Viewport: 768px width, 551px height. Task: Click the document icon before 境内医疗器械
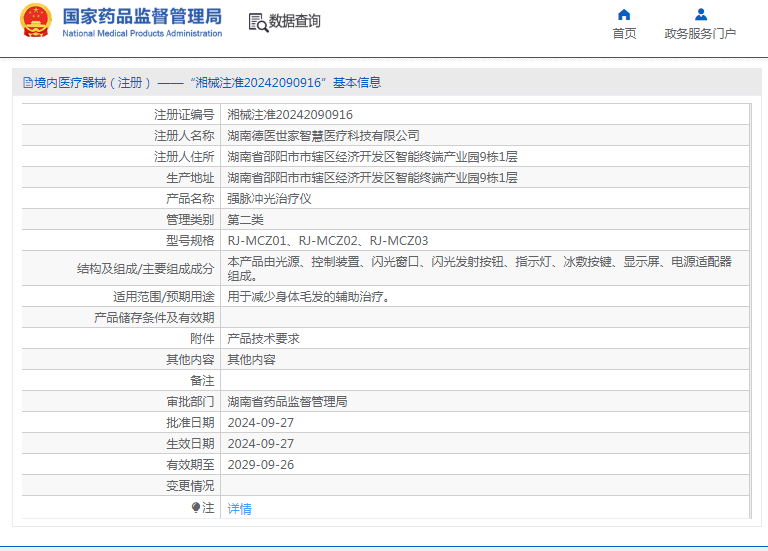point(28,83)
